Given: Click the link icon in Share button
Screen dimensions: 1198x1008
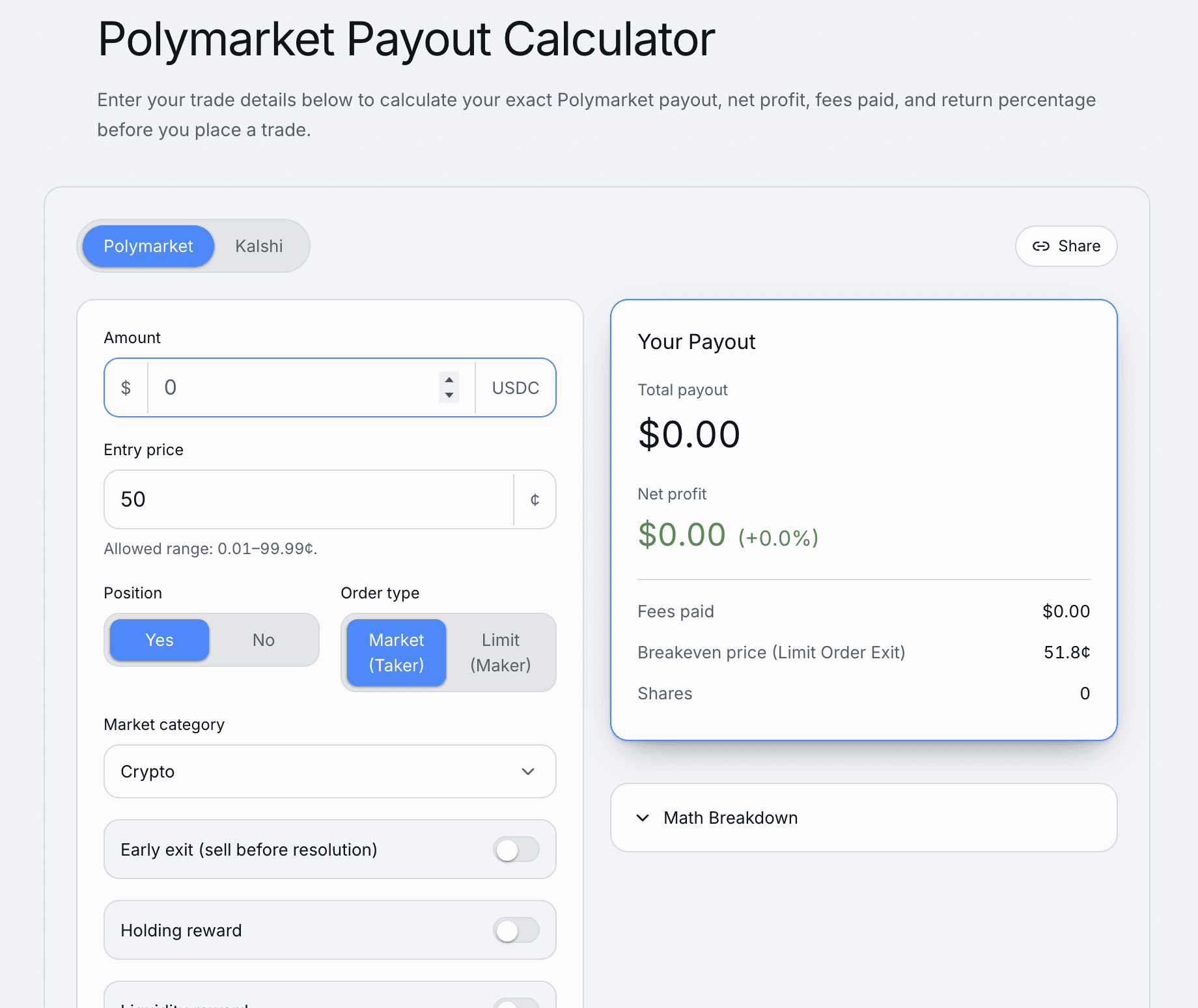Looking at the screenshot, I should pos(1041,246).
